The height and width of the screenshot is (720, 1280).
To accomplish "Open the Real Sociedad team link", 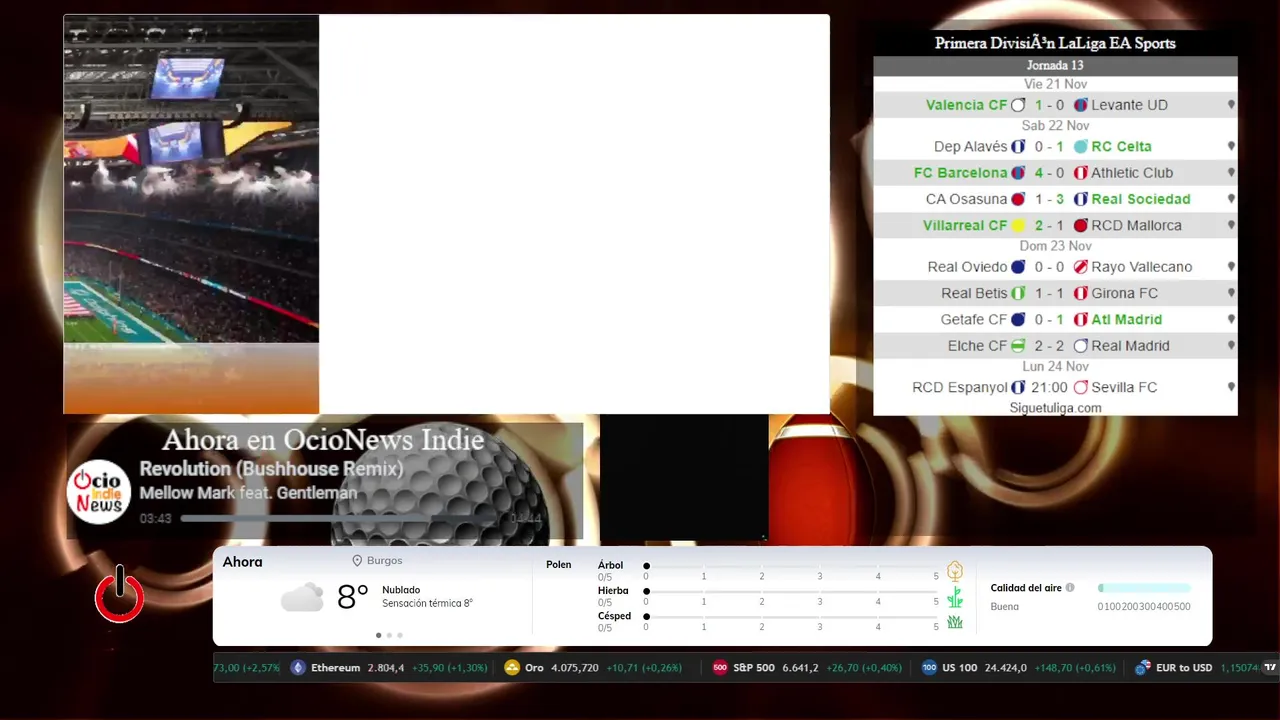I will tap(1141, 199).
